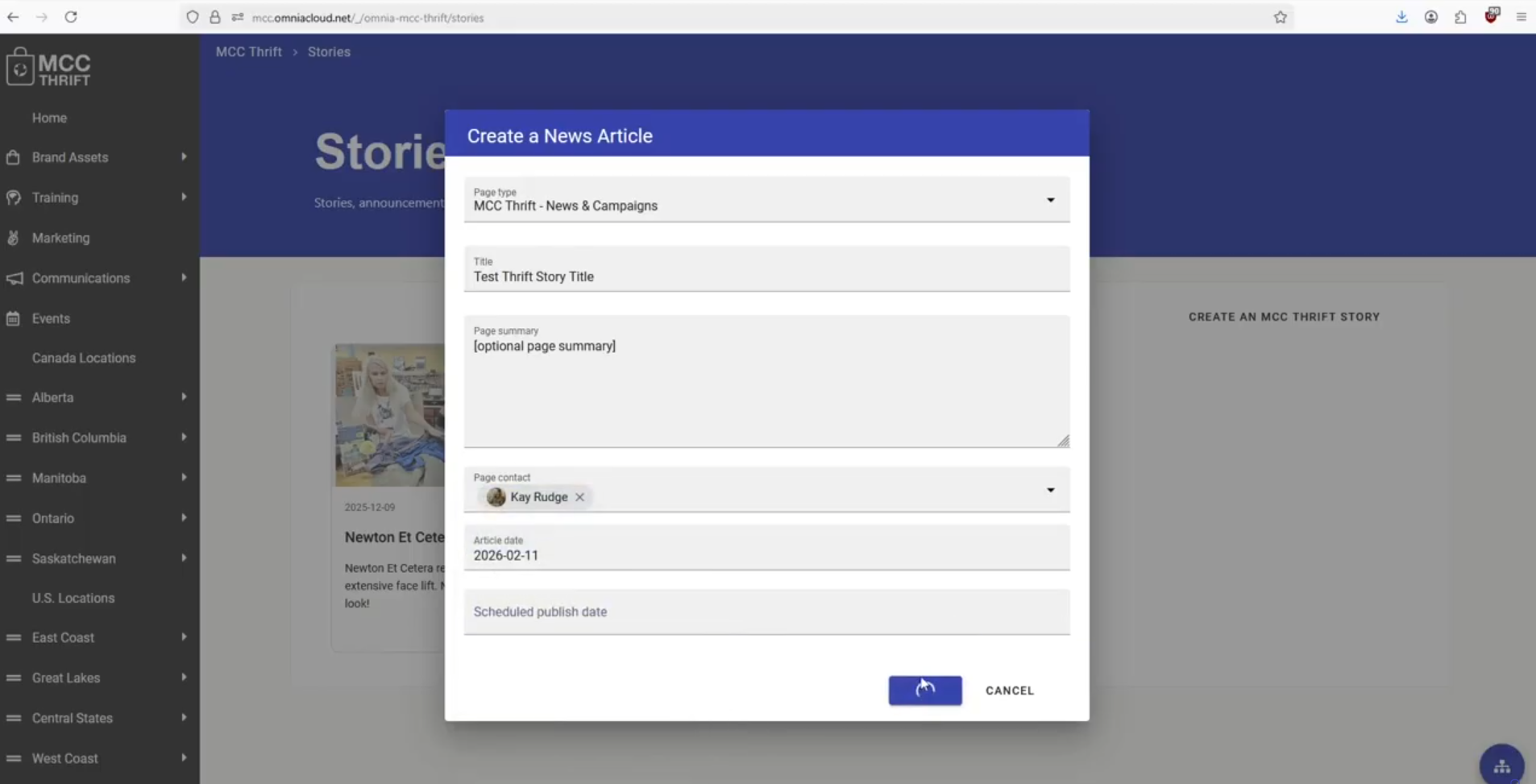Expand the British Columbia submenu arrow
1536x784 pixels.
[184, 438]
